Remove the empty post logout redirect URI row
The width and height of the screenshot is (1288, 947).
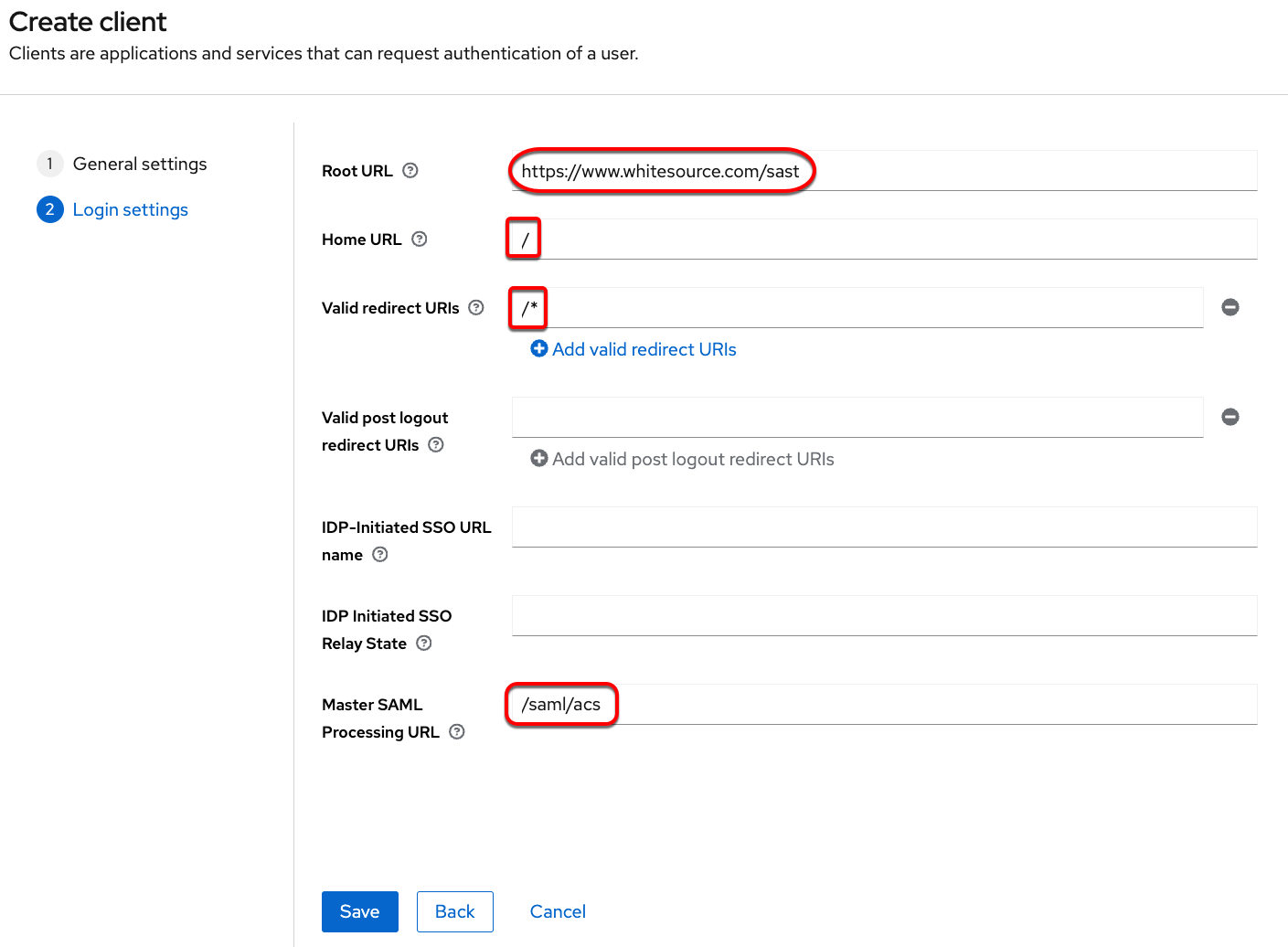pyautogui.click(x=1230, y=417)
